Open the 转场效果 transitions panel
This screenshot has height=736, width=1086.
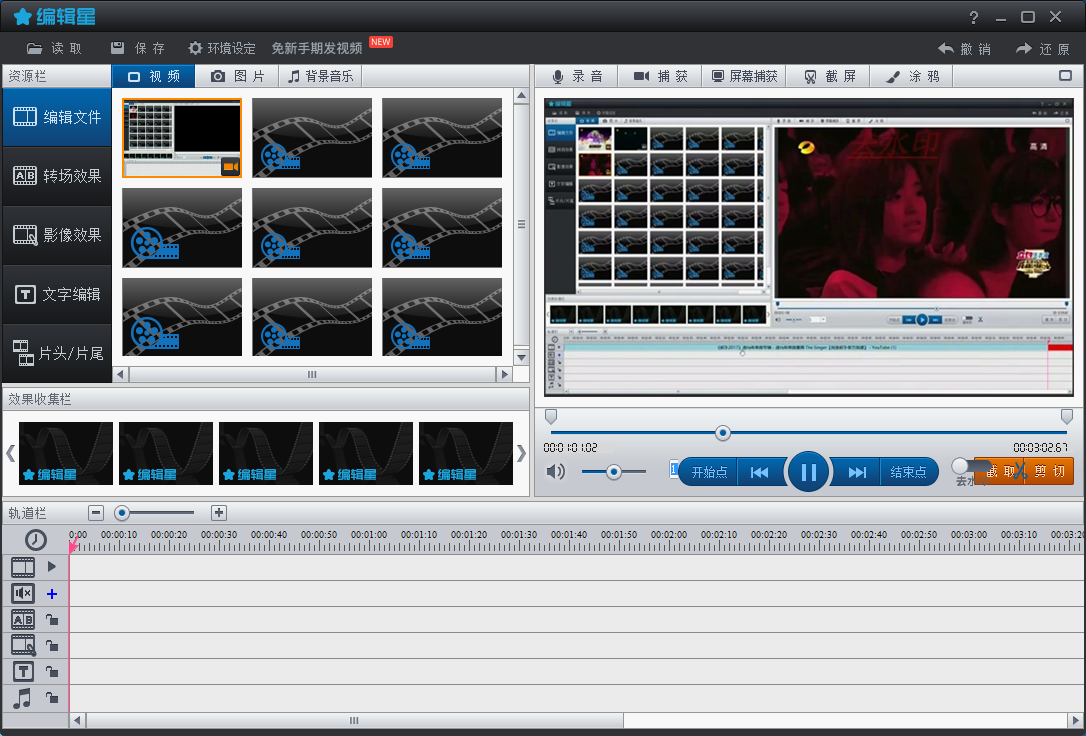click(57, 176)
